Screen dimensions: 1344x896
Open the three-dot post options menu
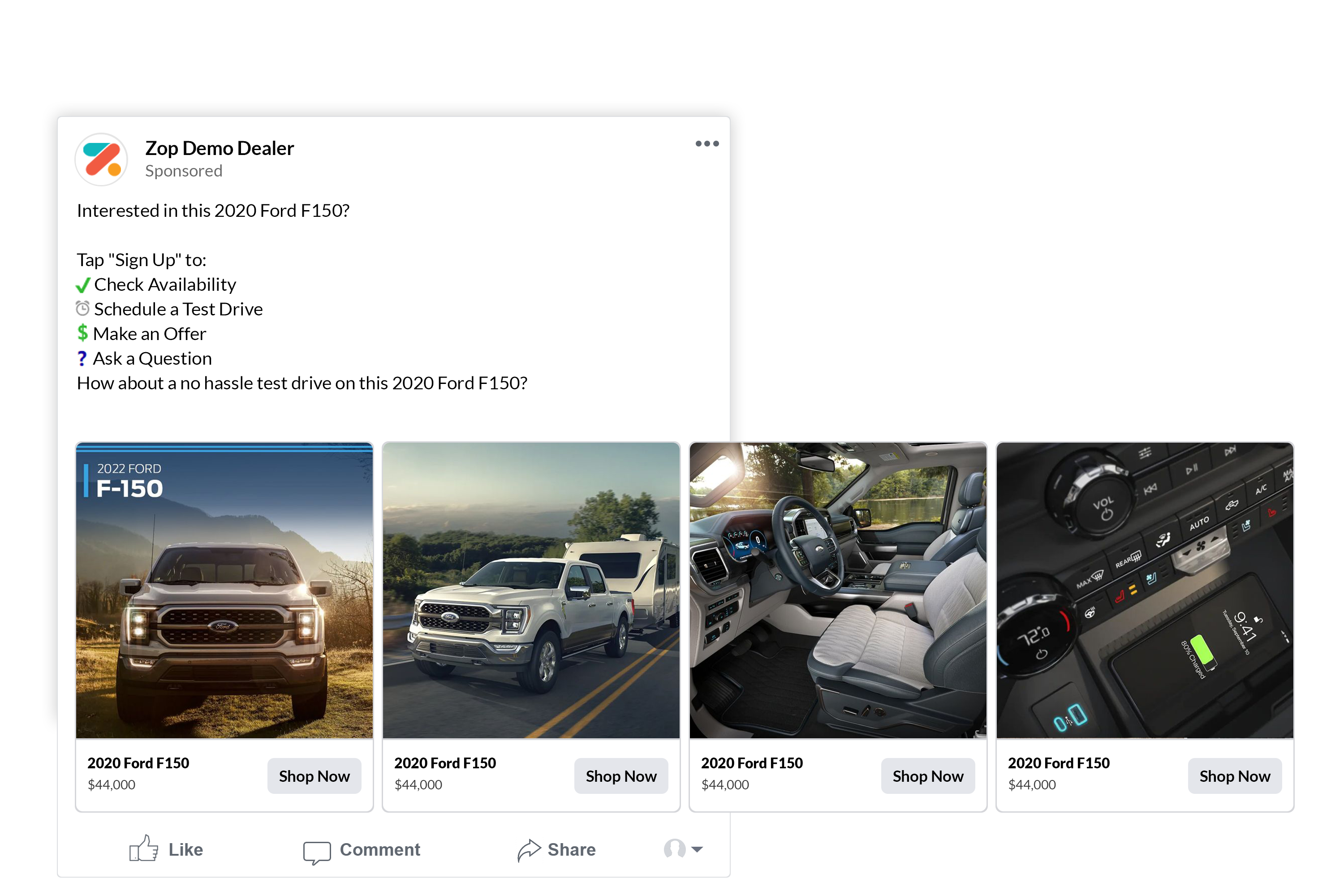(x=707, y=143)
